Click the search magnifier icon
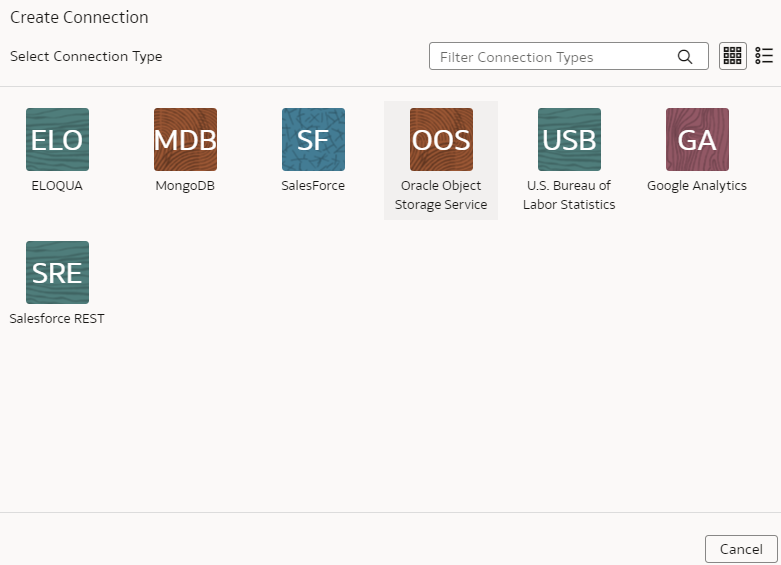The height and width of the screenshot is (565, 781). point(685,57)
